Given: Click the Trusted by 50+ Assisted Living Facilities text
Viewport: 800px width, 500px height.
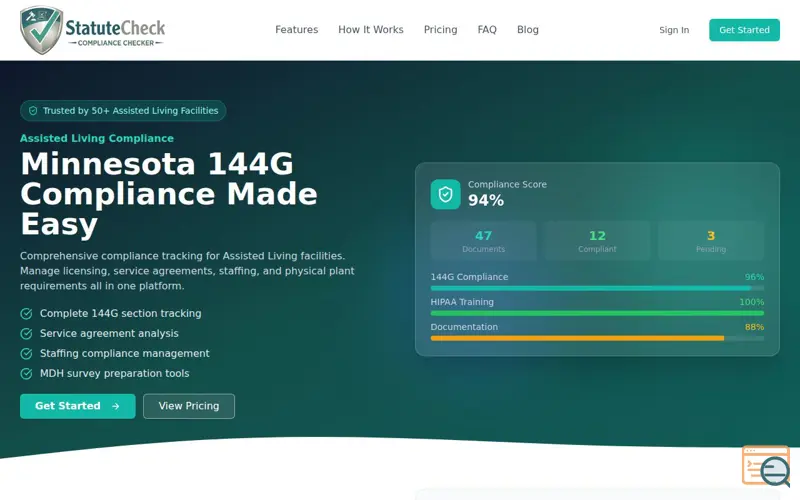Looking at the screenshot, I should point(131,111).
